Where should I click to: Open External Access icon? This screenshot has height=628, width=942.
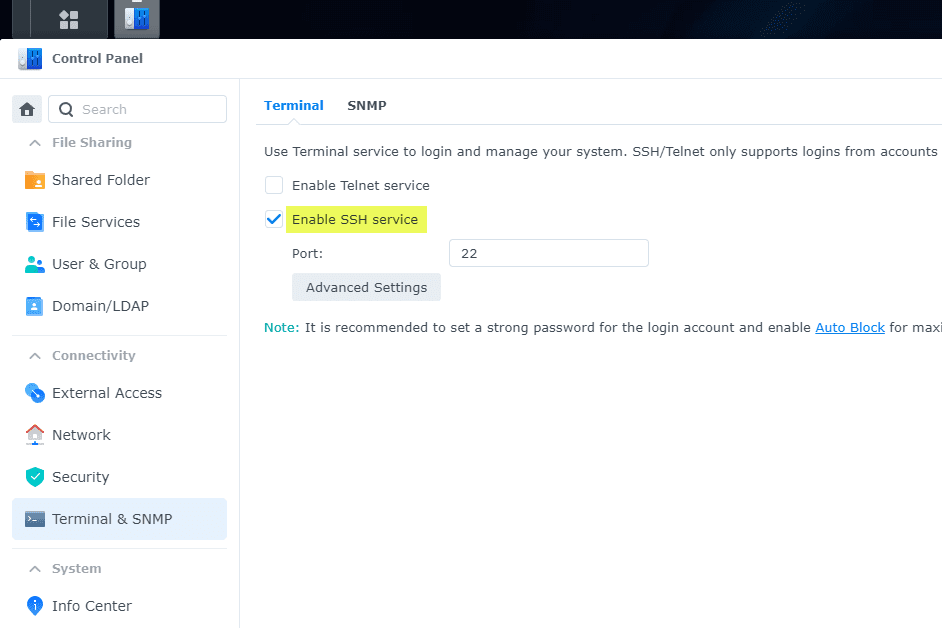coord(35,393)
